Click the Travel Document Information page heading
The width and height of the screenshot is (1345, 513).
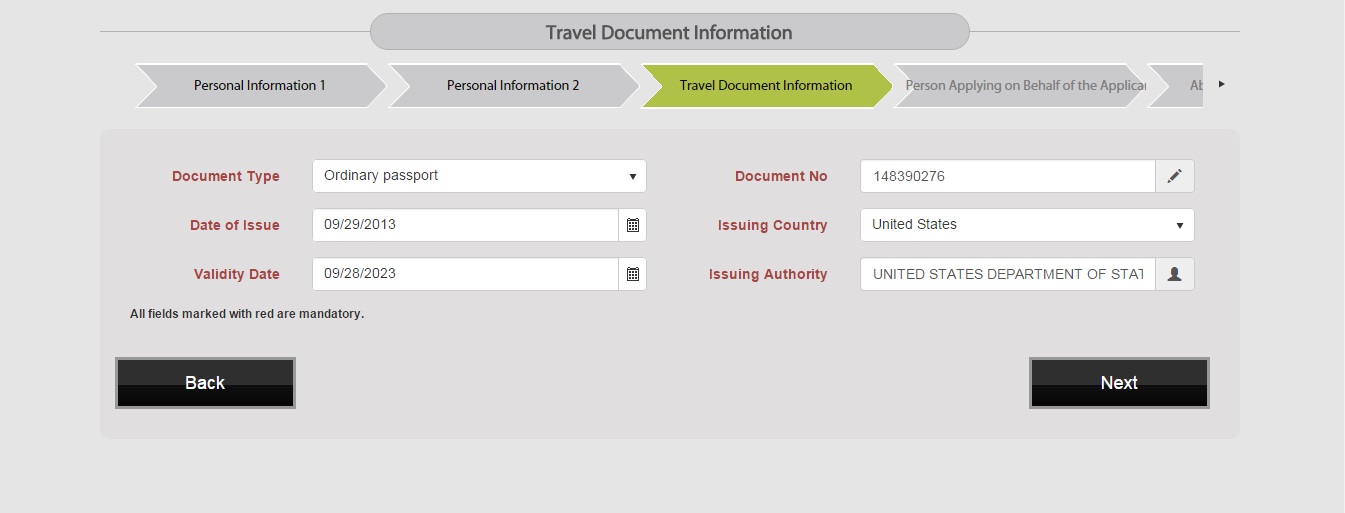(669, 32)
